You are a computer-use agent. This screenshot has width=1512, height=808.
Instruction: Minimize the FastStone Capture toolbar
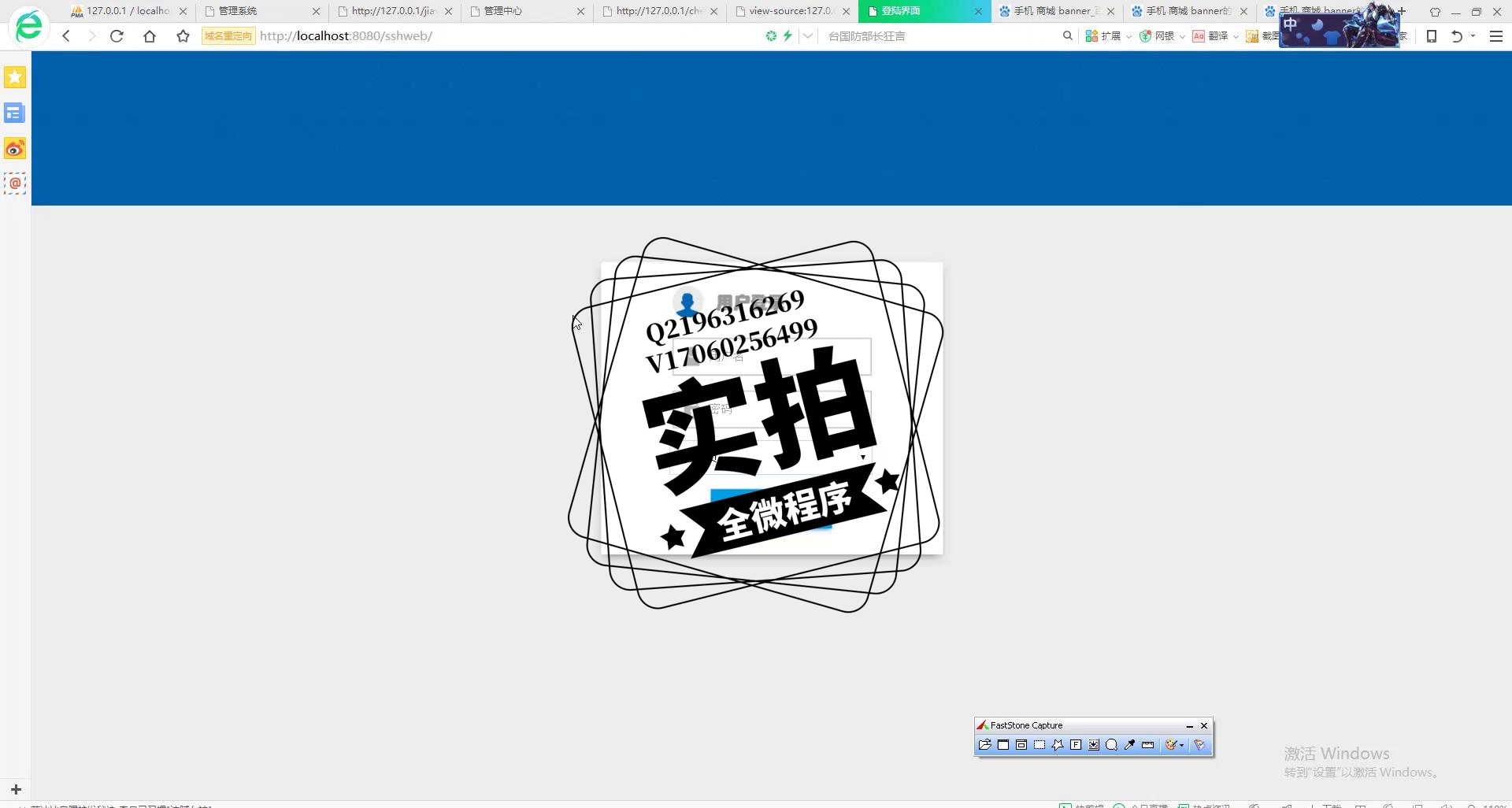click(x=1189, y=726)
